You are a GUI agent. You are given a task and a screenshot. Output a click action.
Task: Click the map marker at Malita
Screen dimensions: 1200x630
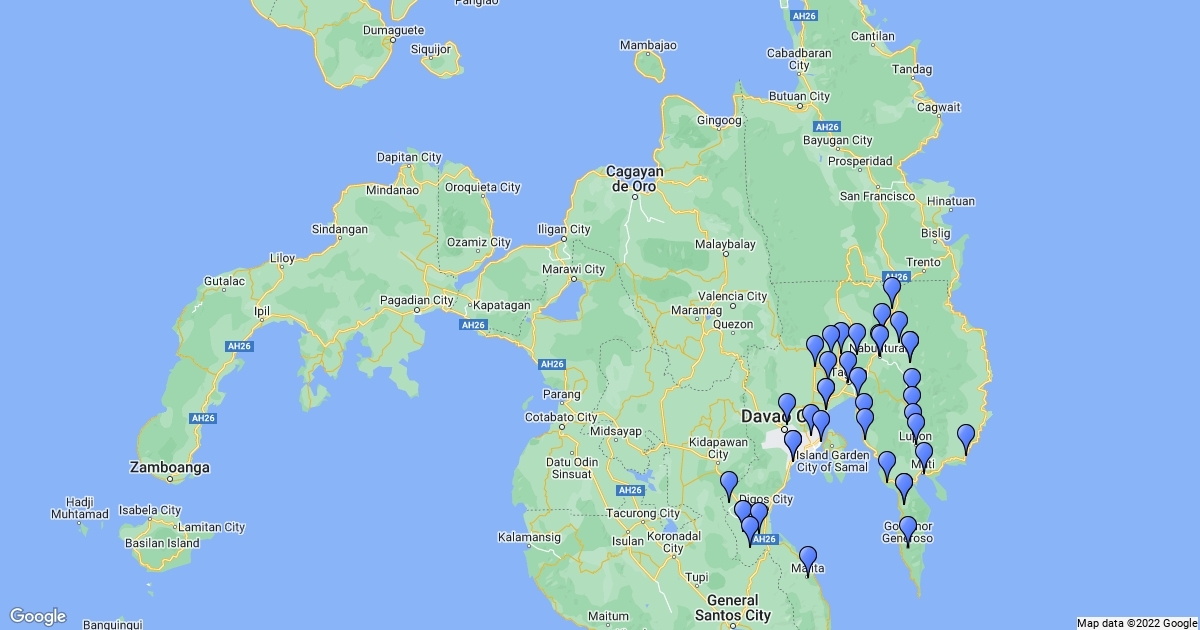coord(808,560)
